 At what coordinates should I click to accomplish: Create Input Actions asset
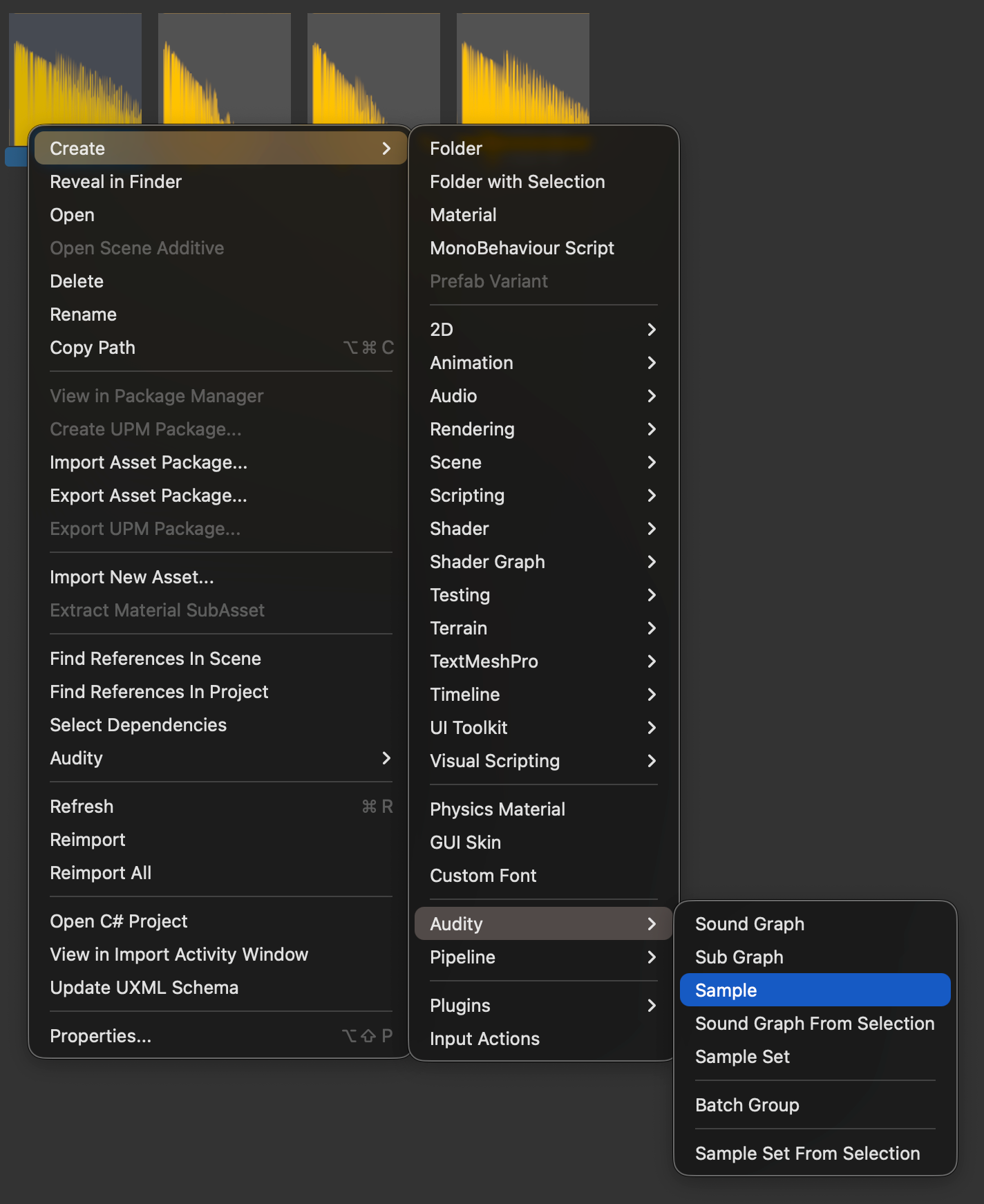543,1038
